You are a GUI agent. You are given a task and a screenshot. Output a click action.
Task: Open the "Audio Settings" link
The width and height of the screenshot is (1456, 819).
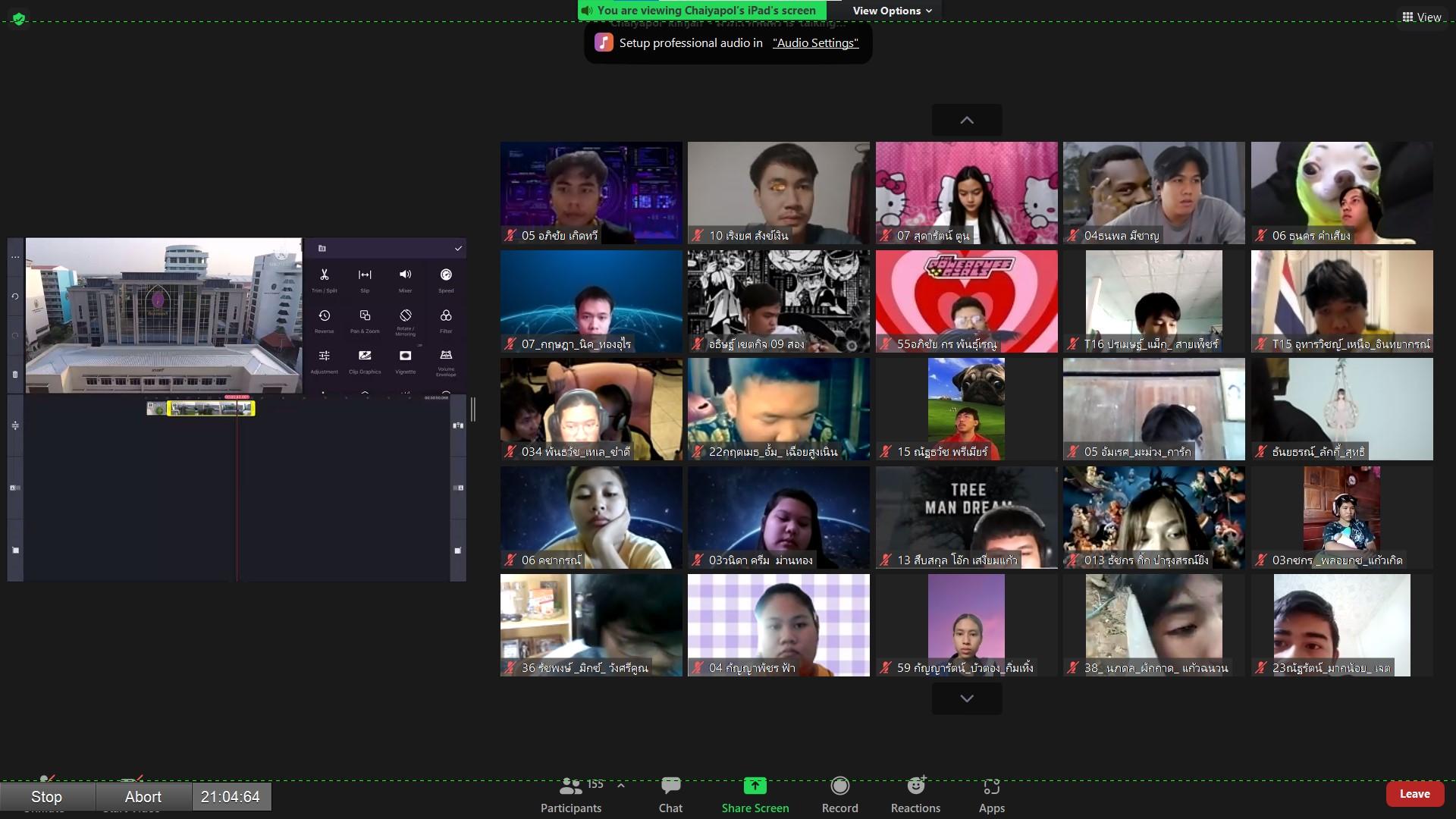[x=815, y=42]
